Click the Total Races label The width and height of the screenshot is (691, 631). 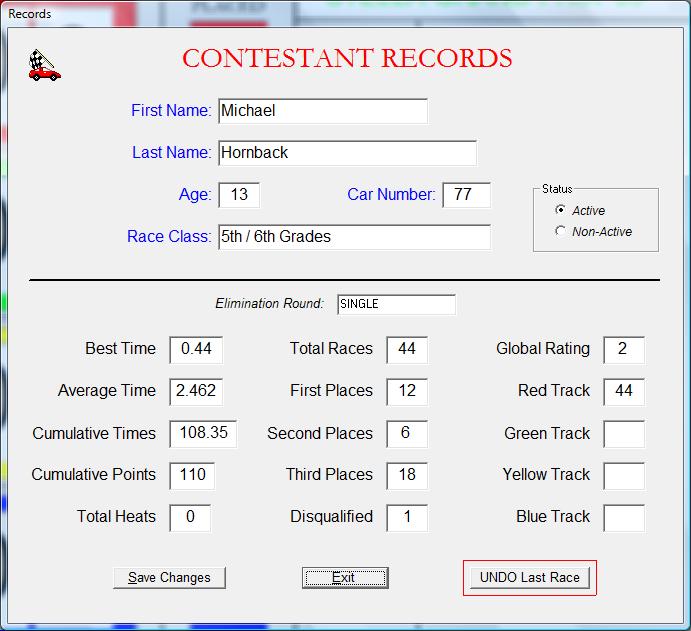331,349
